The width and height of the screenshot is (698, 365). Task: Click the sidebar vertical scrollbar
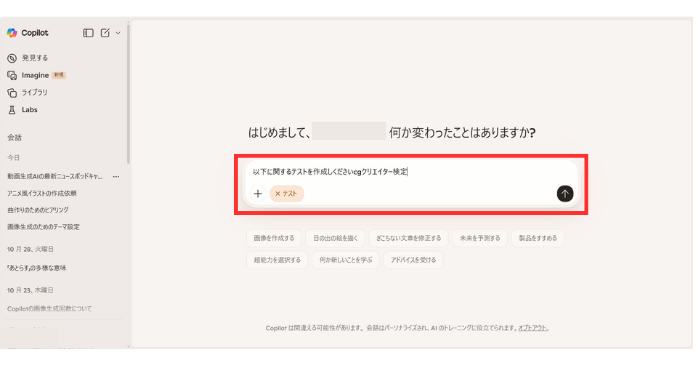[128, 93]
